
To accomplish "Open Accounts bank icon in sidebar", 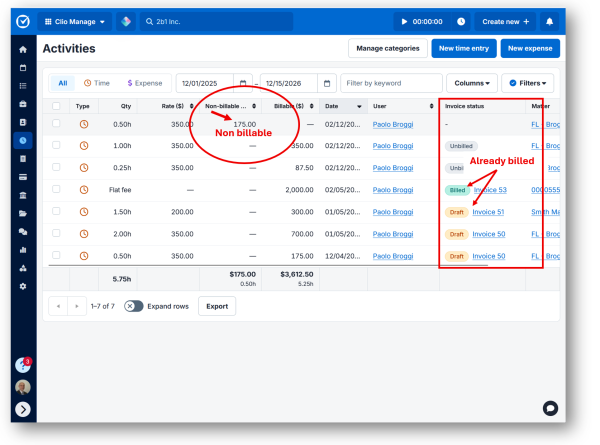I will tap(23, 195).
